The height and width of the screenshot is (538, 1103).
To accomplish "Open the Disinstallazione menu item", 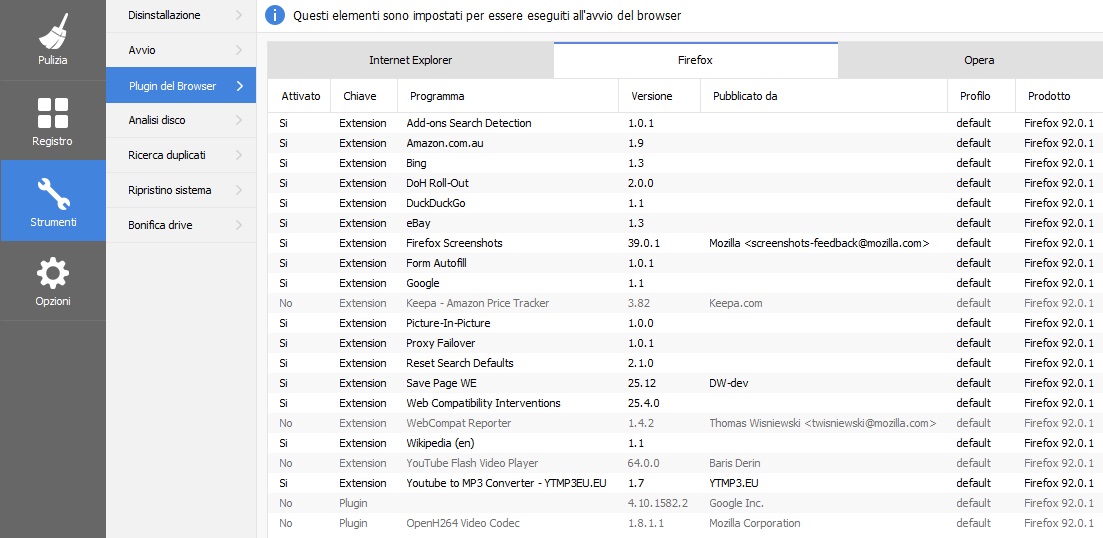I will [181, 15].
